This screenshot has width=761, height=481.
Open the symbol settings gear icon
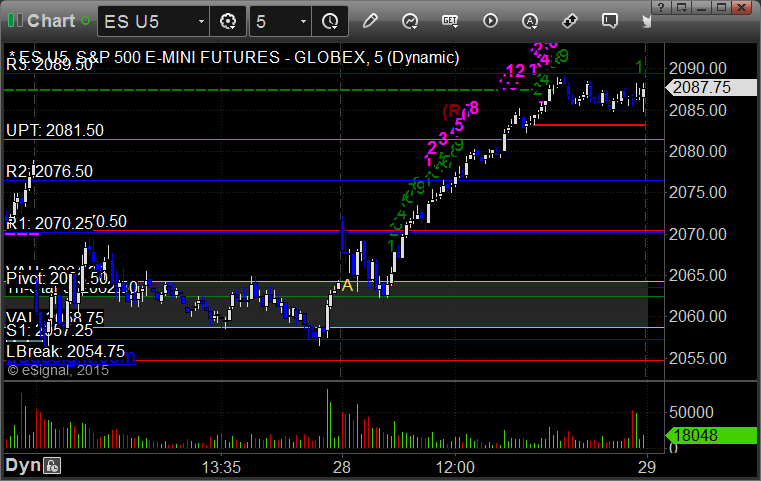[228, 21]
